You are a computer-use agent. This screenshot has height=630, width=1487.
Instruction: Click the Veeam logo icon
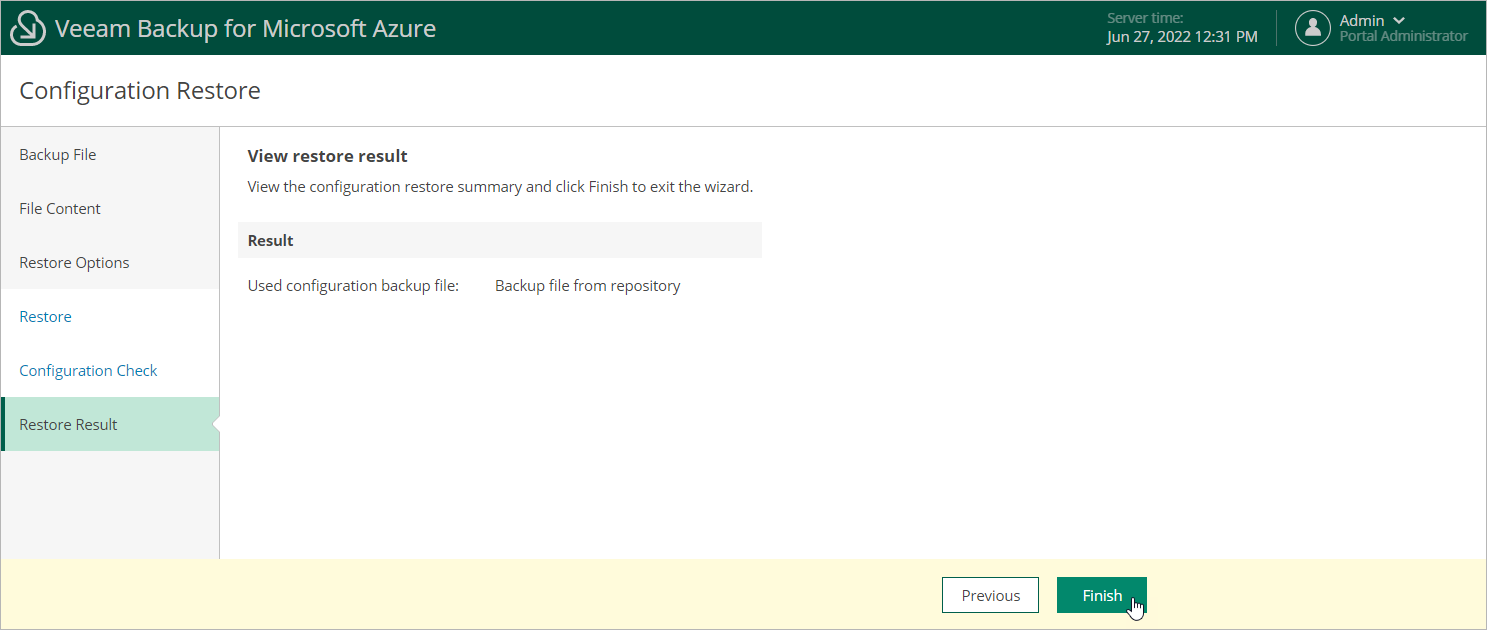click(28, 28)
